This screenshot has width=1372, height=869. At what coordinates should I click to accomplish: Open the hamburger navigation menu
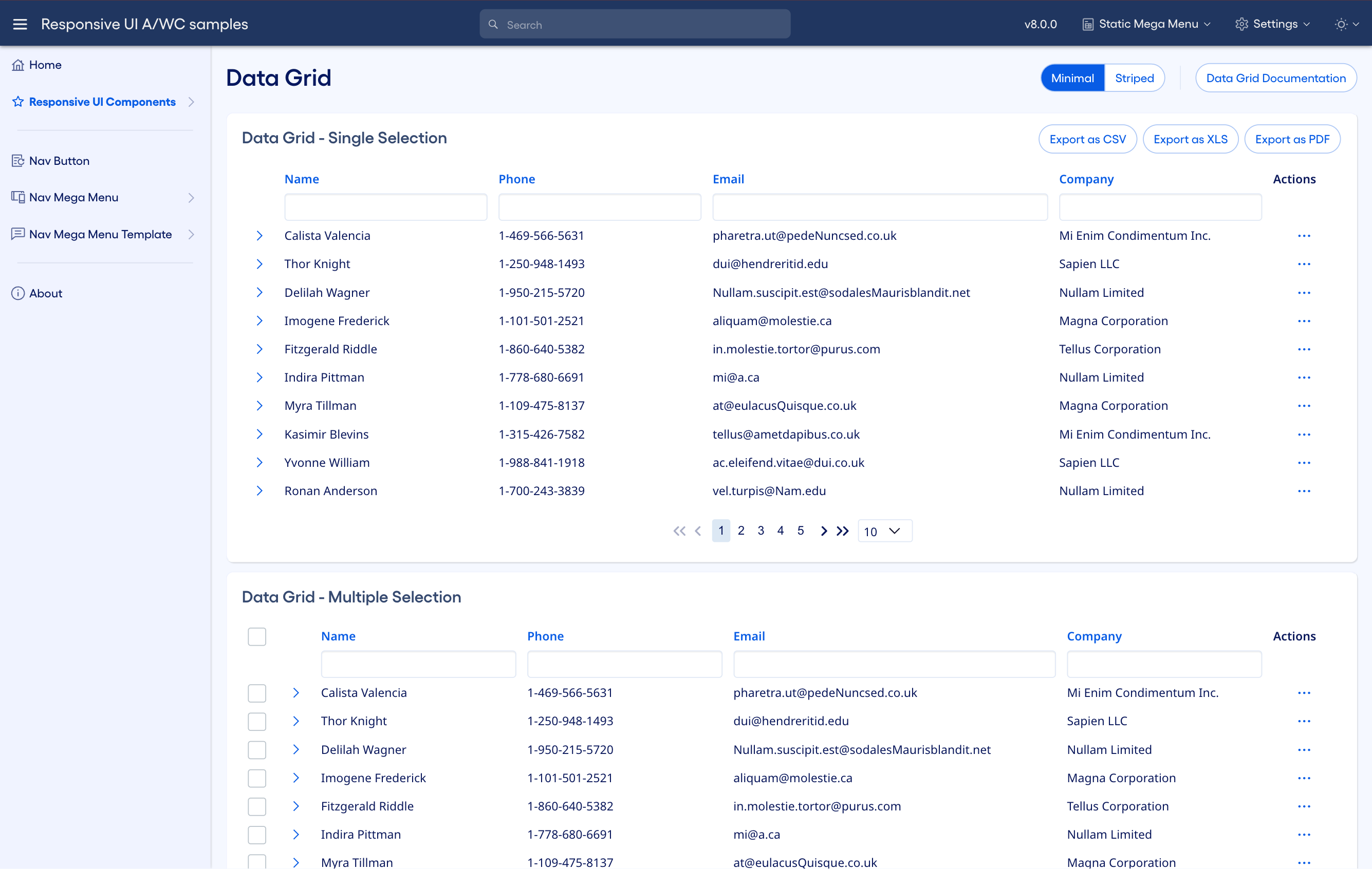[x=20, y=24]
